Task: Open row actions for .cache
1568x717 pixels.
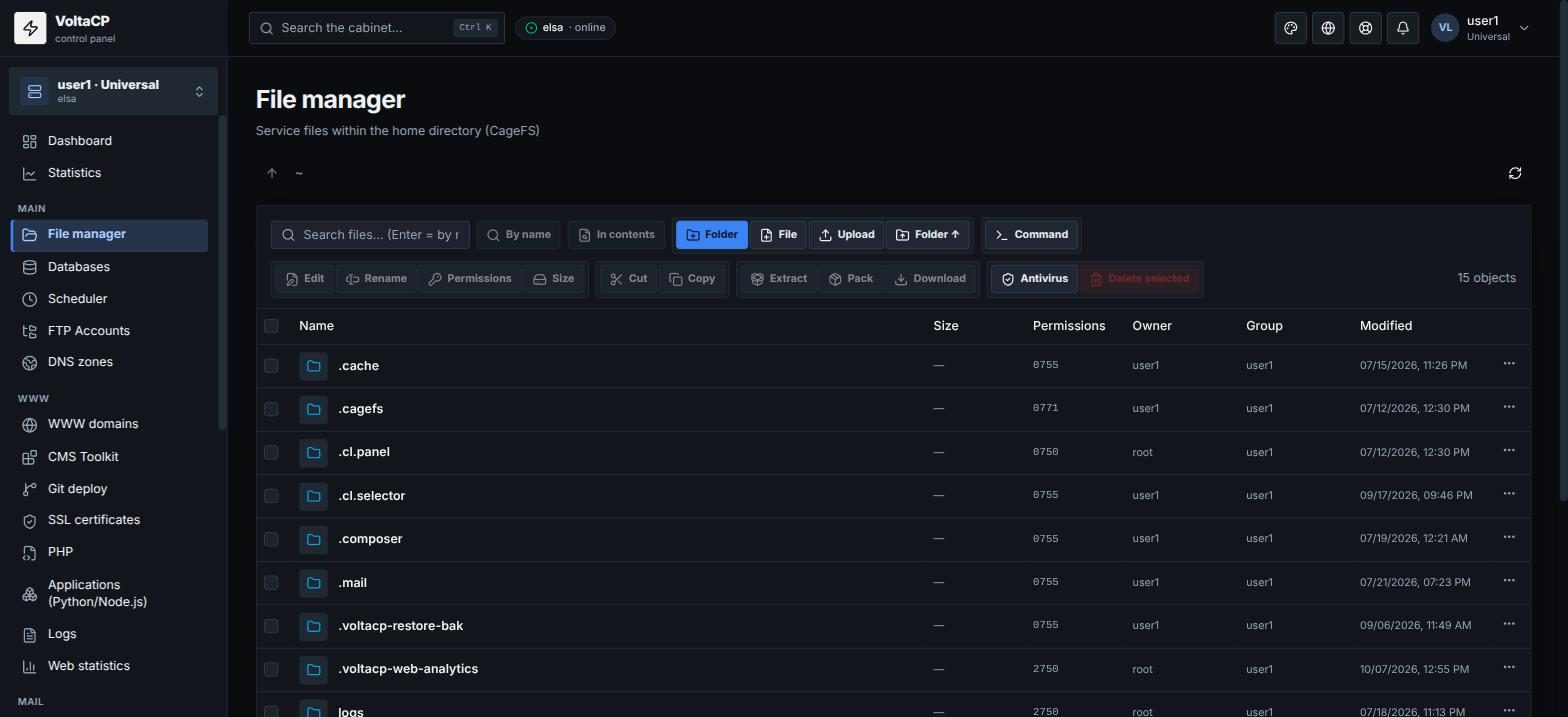Action: (x=1509, y=364)
